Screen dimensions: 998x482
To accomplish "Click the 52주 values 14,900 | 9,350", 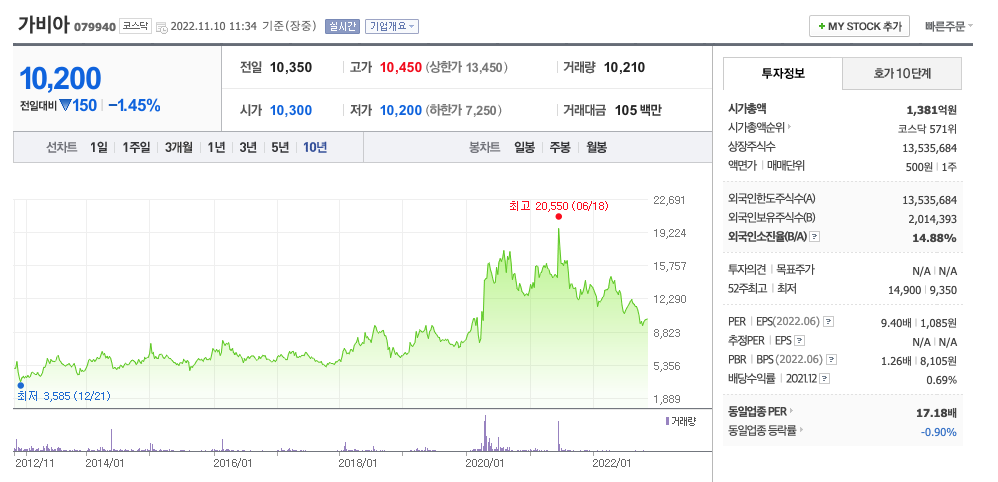I will 922,290.
